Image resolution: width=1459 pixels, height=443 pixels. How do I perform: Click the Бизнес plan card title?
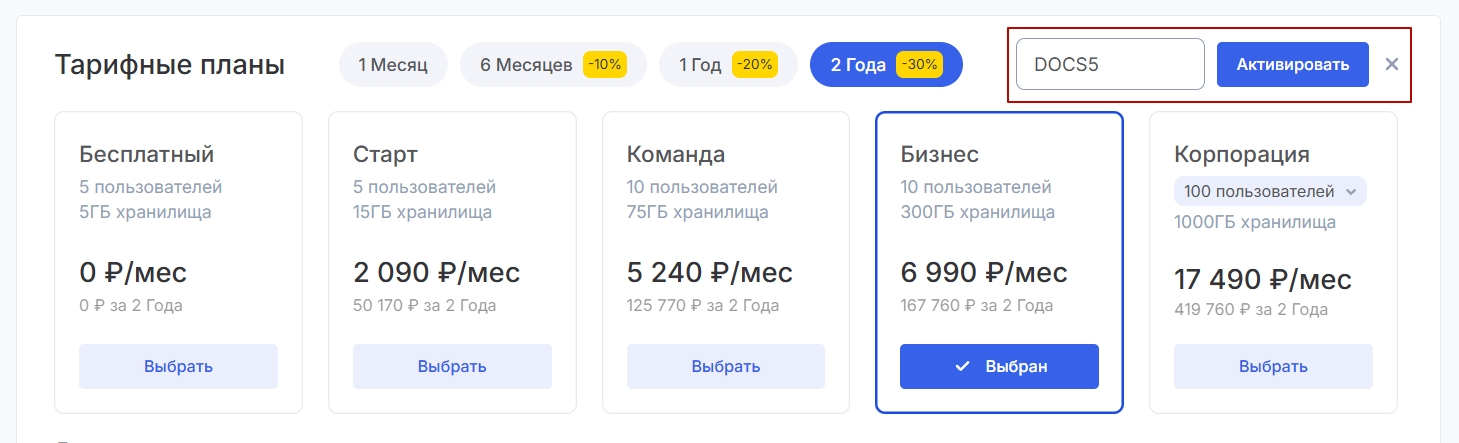tap(939, 154)
